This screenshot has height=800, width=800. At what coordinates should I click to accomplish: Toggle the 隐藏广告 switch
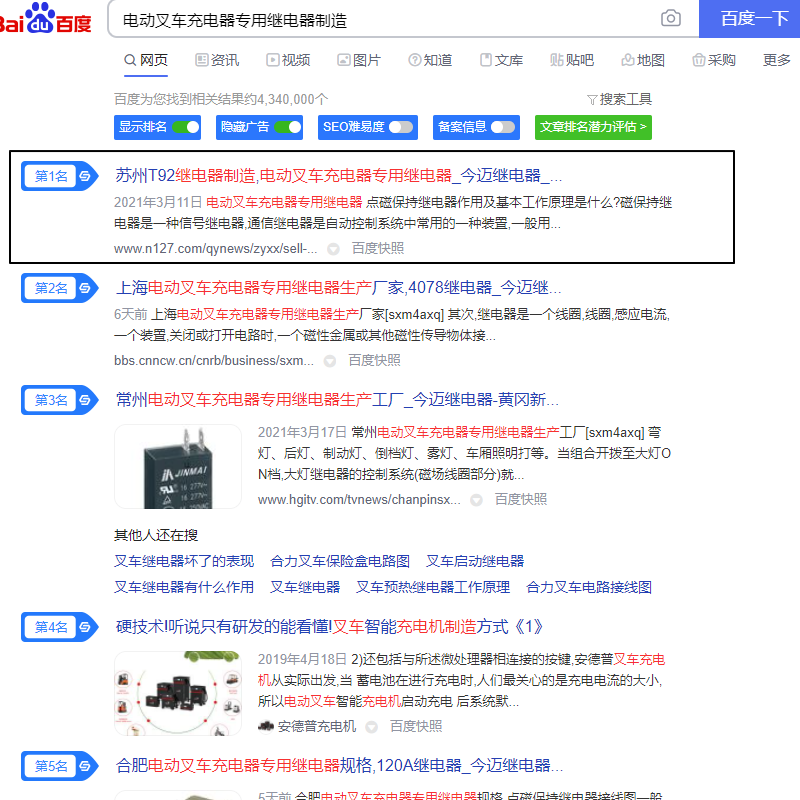click(x=288, y=127)
